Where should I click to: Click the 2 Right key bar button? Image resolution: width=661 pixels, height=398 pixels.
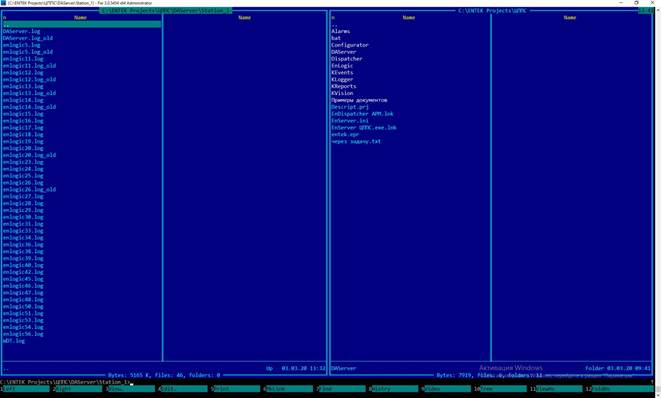point(78,389)
